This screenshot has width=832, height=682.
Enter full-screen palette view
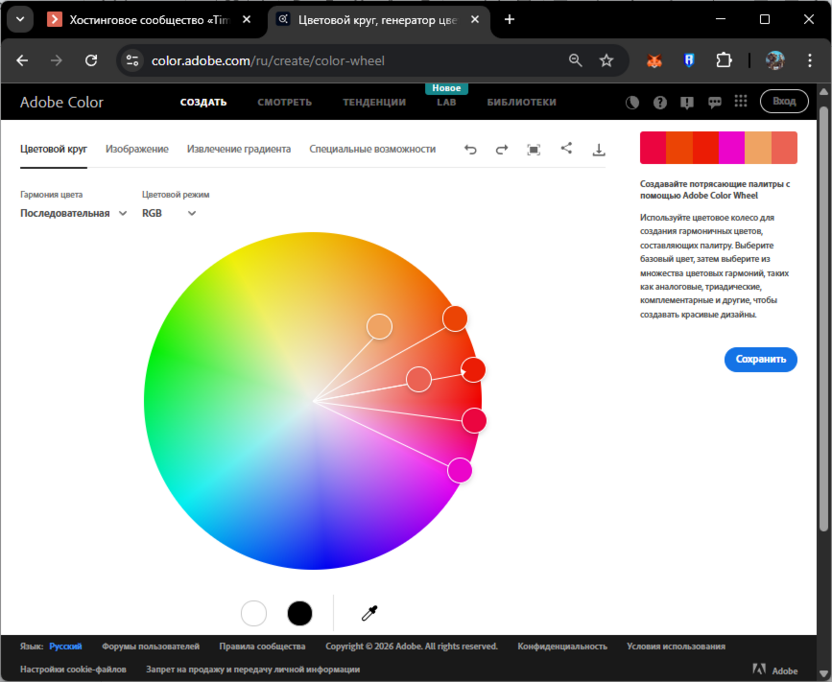pyautogui.click(x=533, y=148)
